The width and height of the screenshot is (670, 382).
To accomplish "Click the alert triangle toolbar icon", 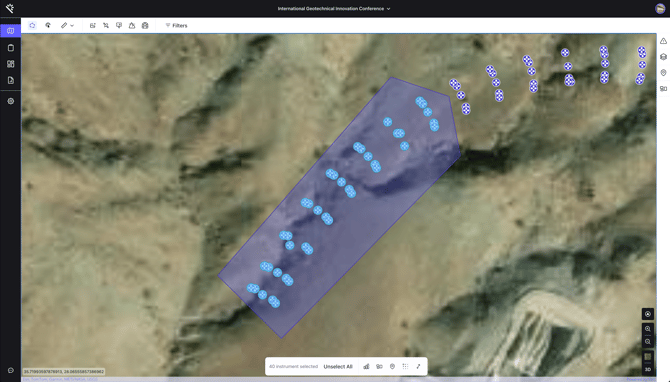I will [x=132, y=26].
